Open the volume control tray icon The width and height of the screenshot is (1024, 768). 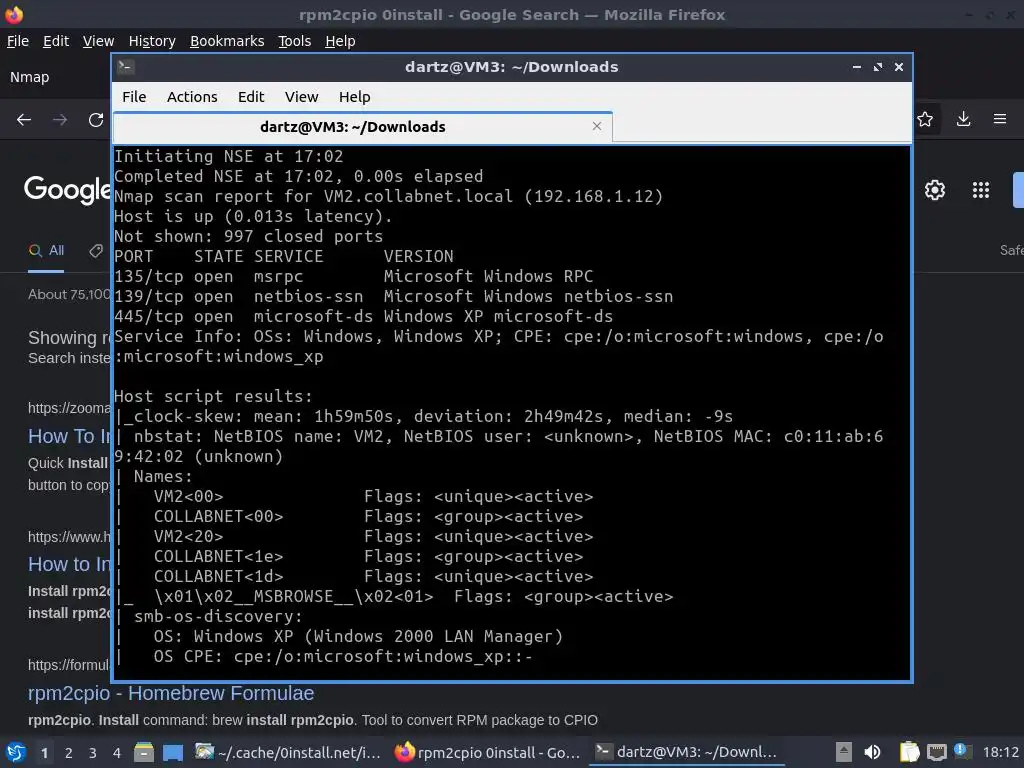coord(872,752)
